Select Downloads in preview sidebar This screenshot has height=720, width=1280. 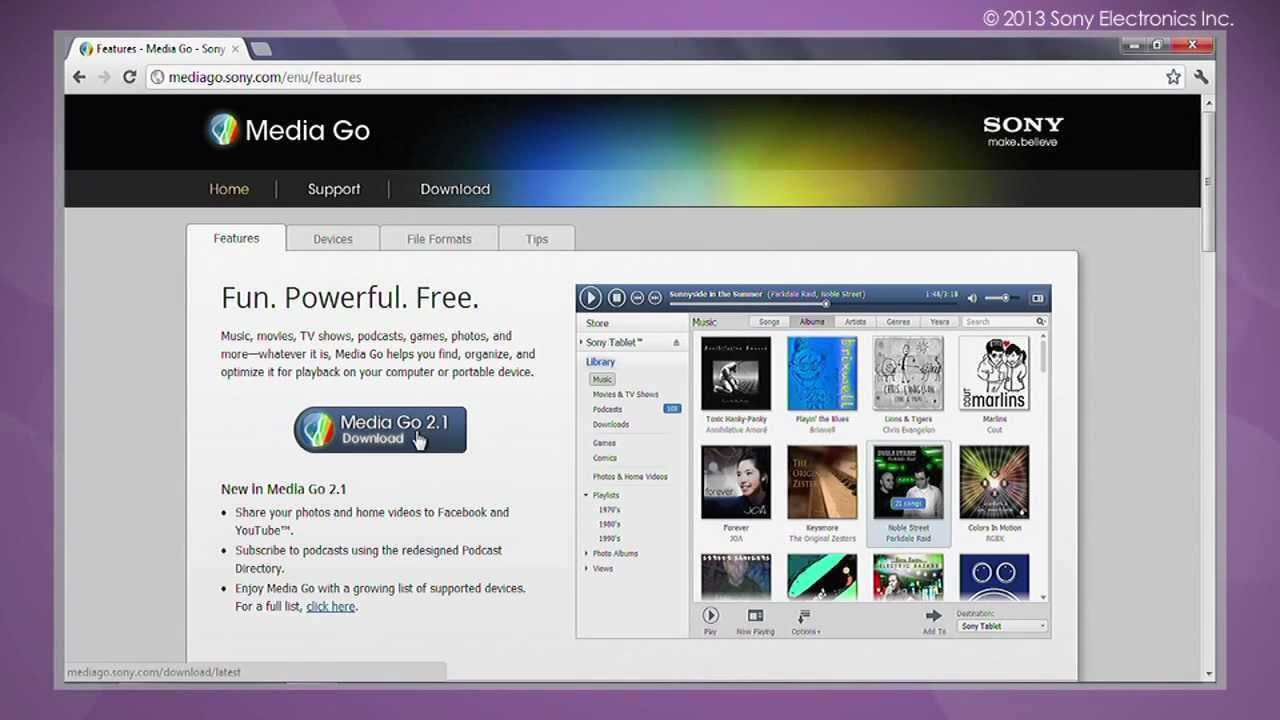pos(611,424)
